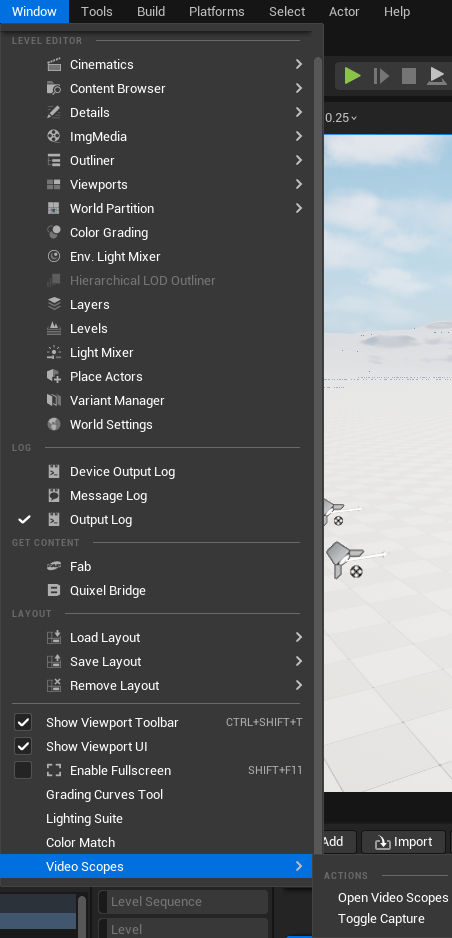Screen dimensions: 452x938
Task: Open the Platforms menu
Action: click(216, 11)
